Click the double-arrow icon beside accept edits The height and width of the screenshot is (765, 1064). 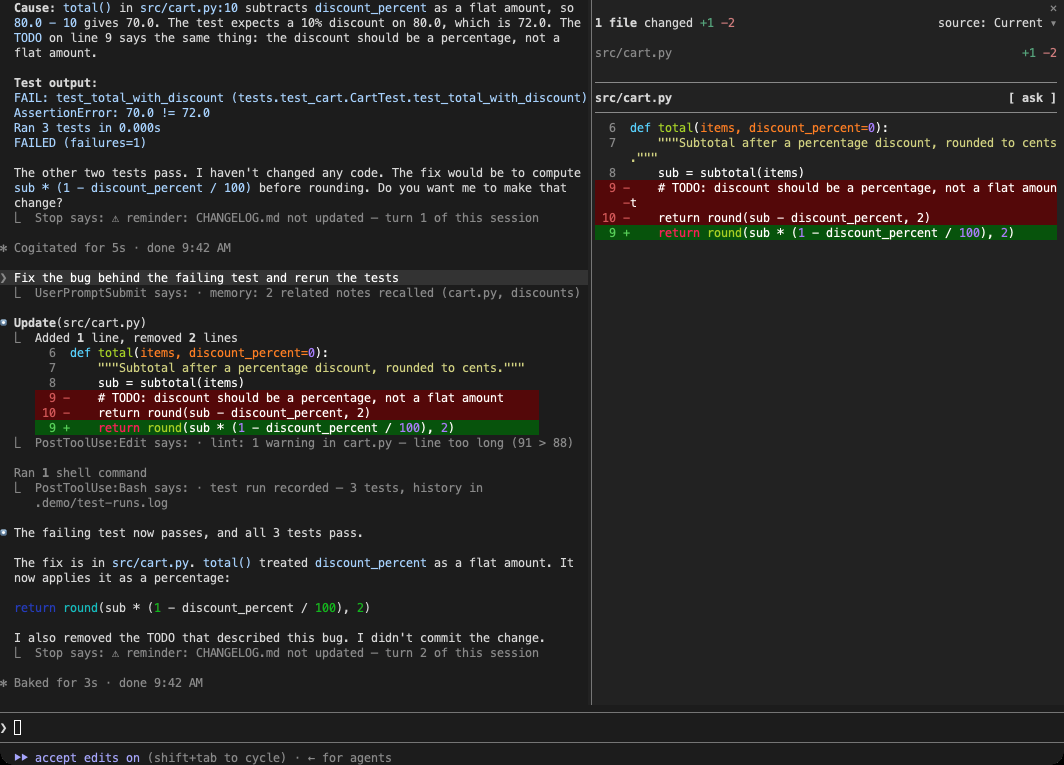(21, 758)
